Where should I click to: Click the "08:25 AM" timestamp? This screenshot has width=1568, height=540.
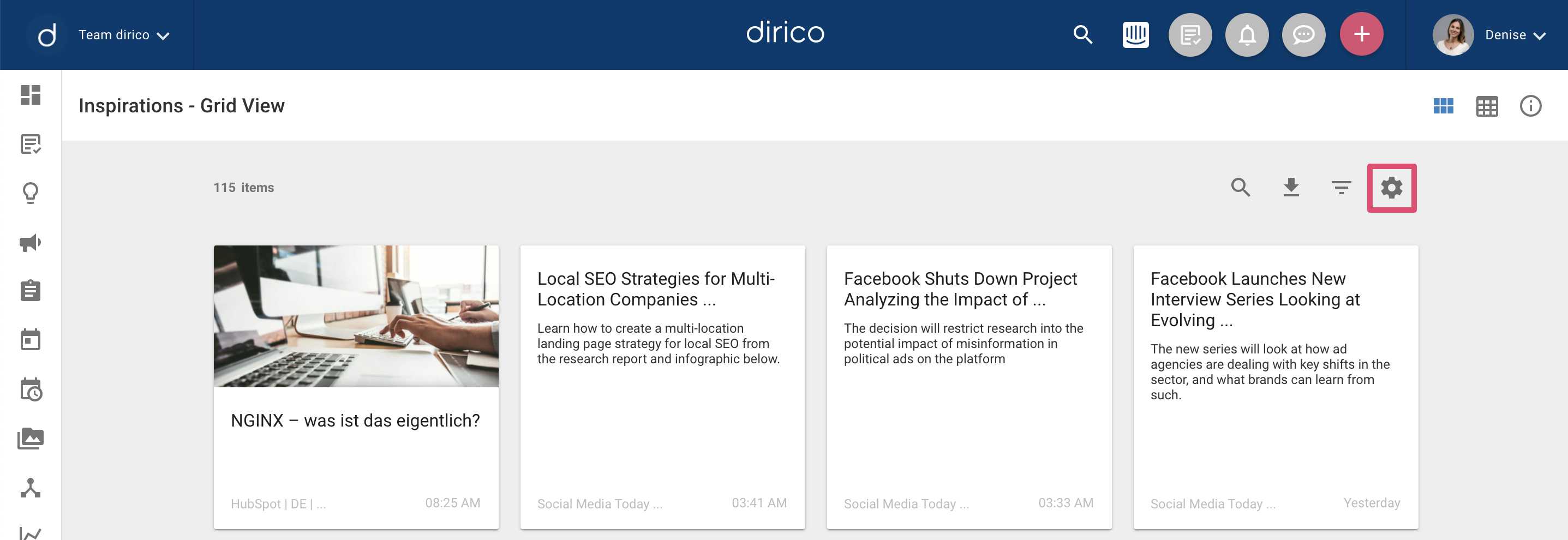[x=452, y=503]
